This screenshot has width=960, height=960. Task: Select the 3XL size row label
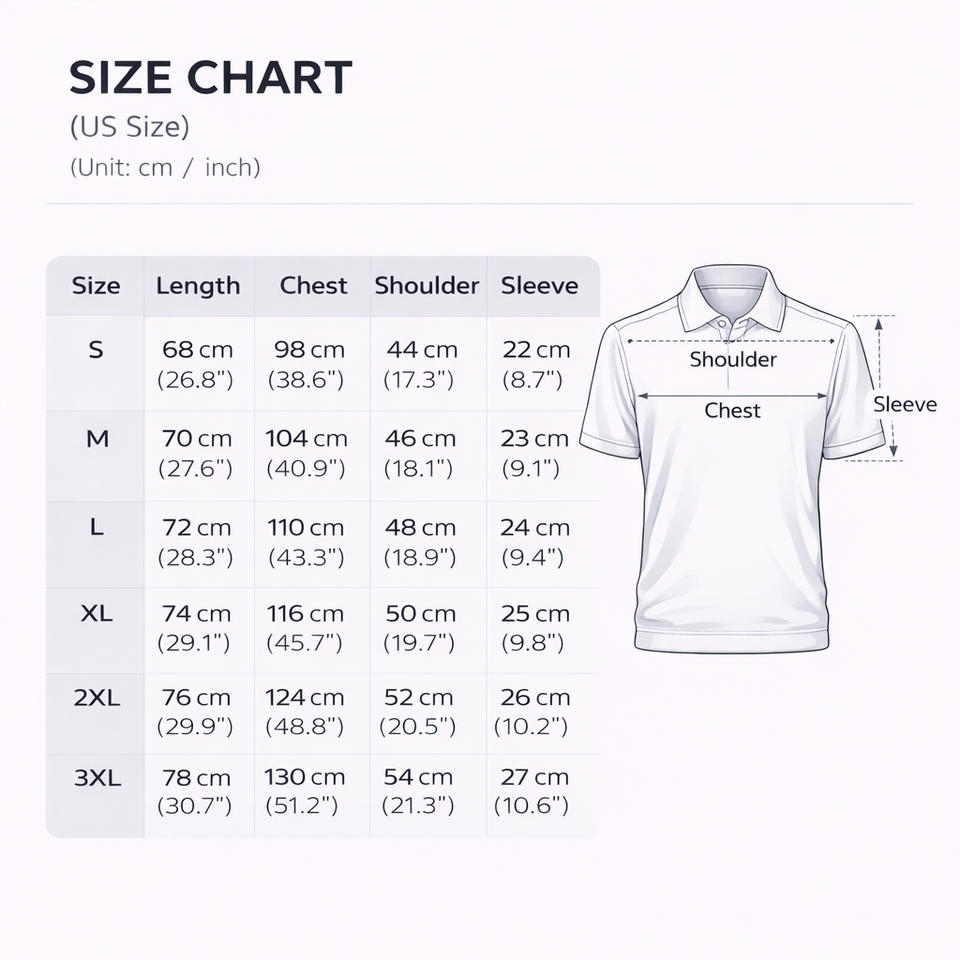pyautogui.click(x=97, y=778)
